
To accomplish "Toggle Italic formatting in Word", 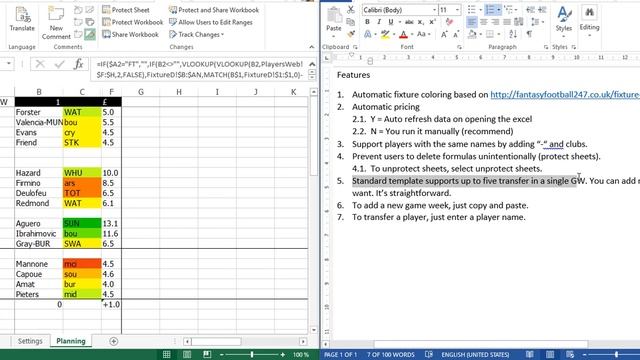I will (379, 22).
